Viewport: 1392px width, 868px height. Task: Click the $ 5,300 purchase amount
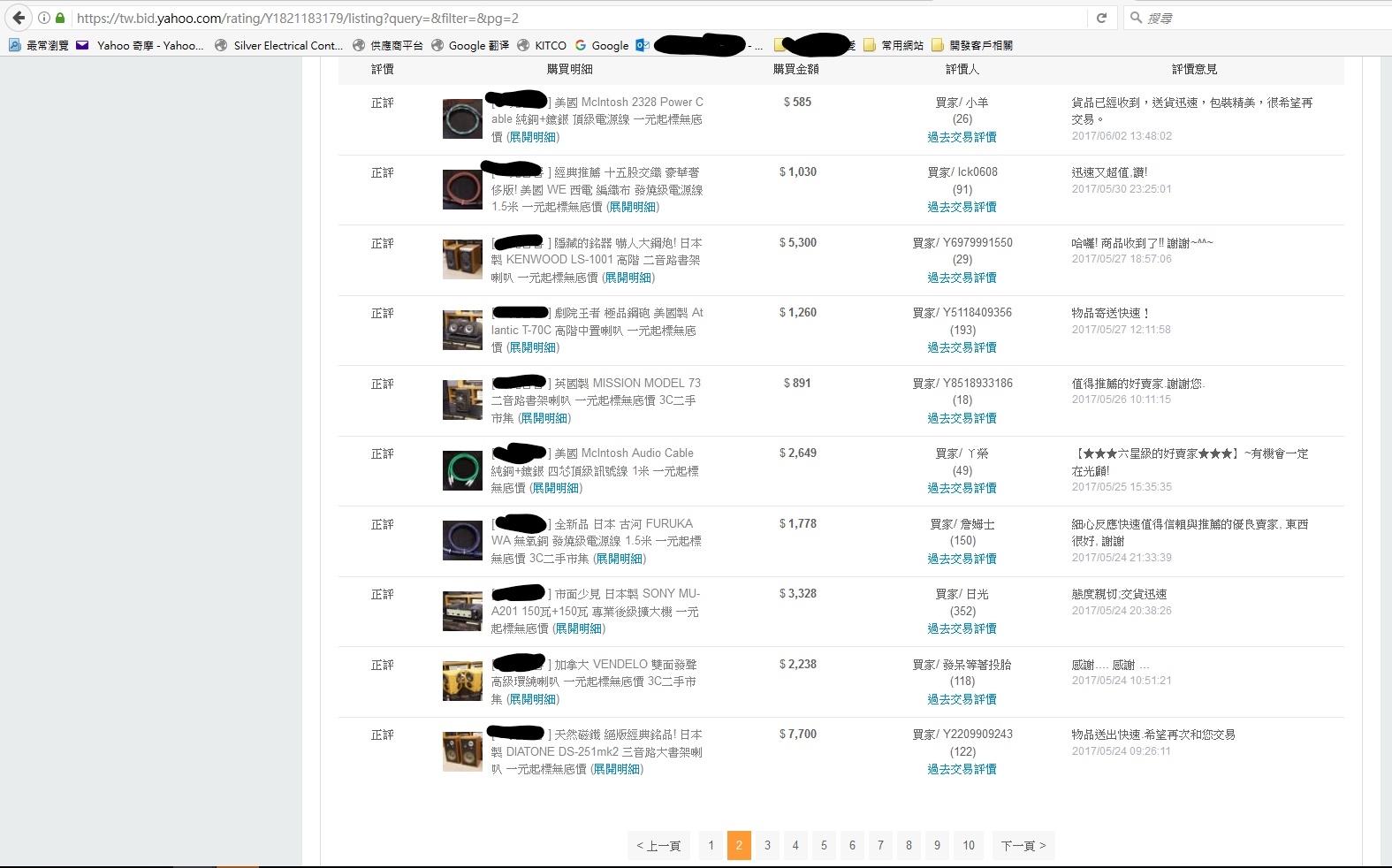click(x=798, y=243)
